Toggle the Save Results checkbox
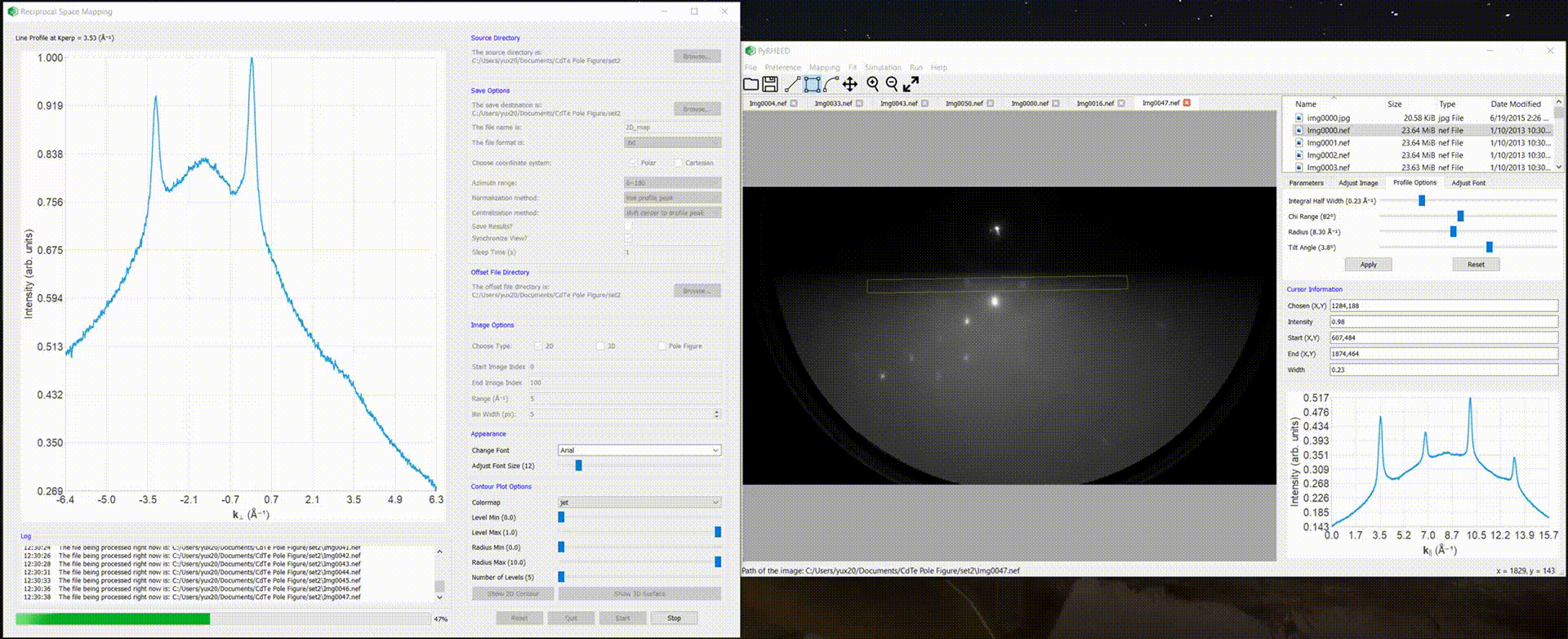 click(628, 226)
